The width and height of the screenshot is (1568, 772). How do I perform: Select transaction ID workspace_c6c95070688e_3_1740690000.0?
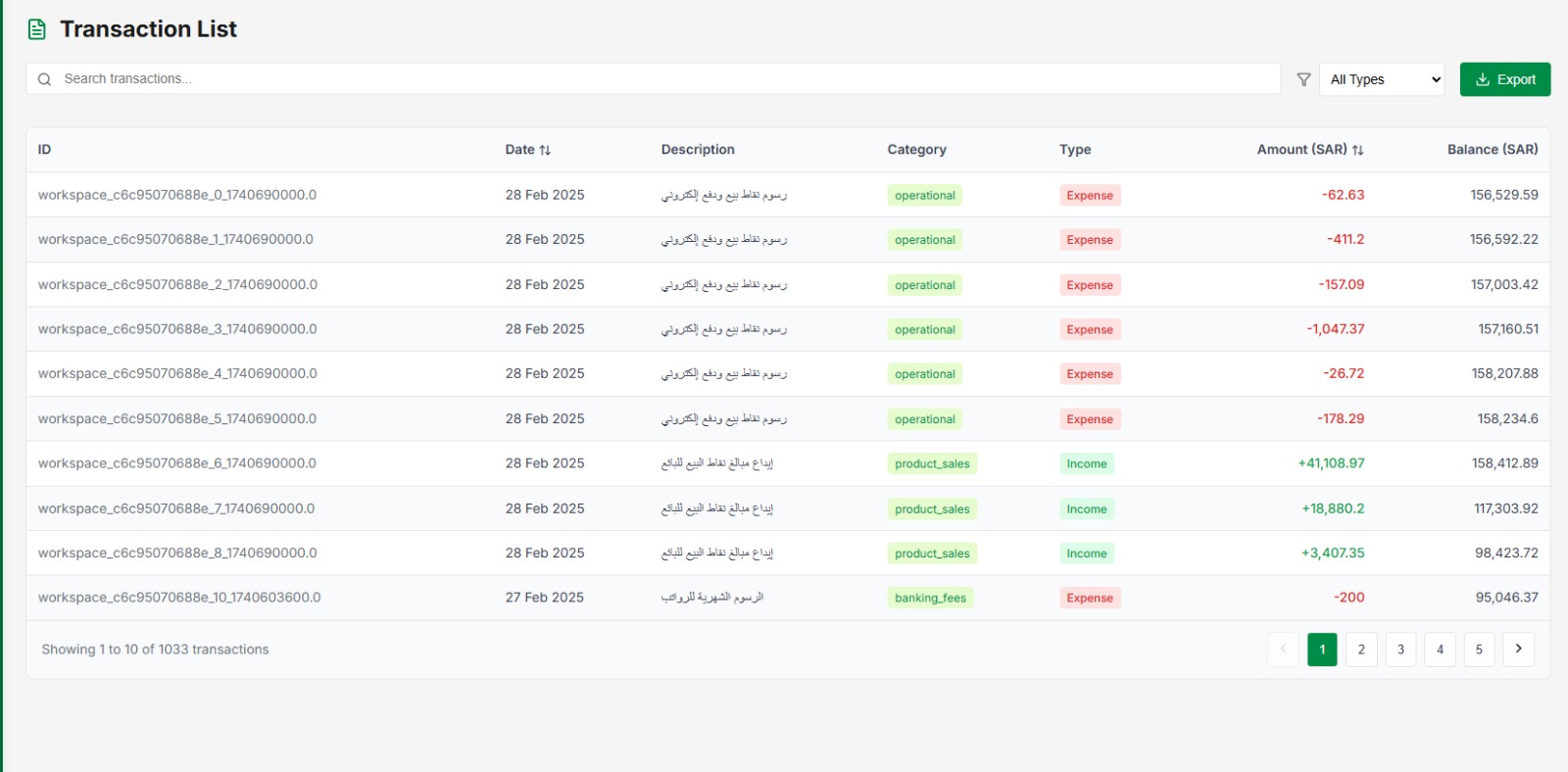coord(177,329)
